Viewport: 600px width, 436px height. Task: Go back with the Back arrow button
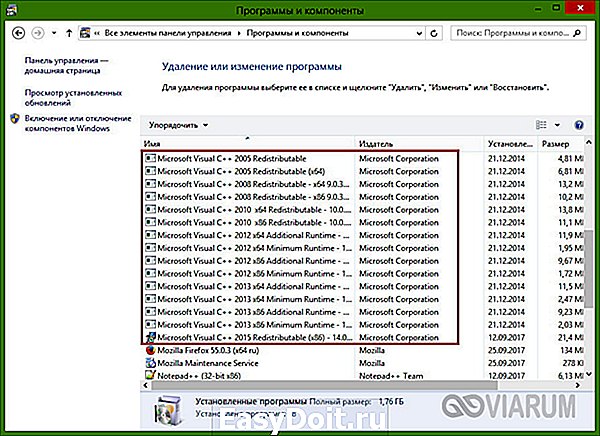pos(18,33)
